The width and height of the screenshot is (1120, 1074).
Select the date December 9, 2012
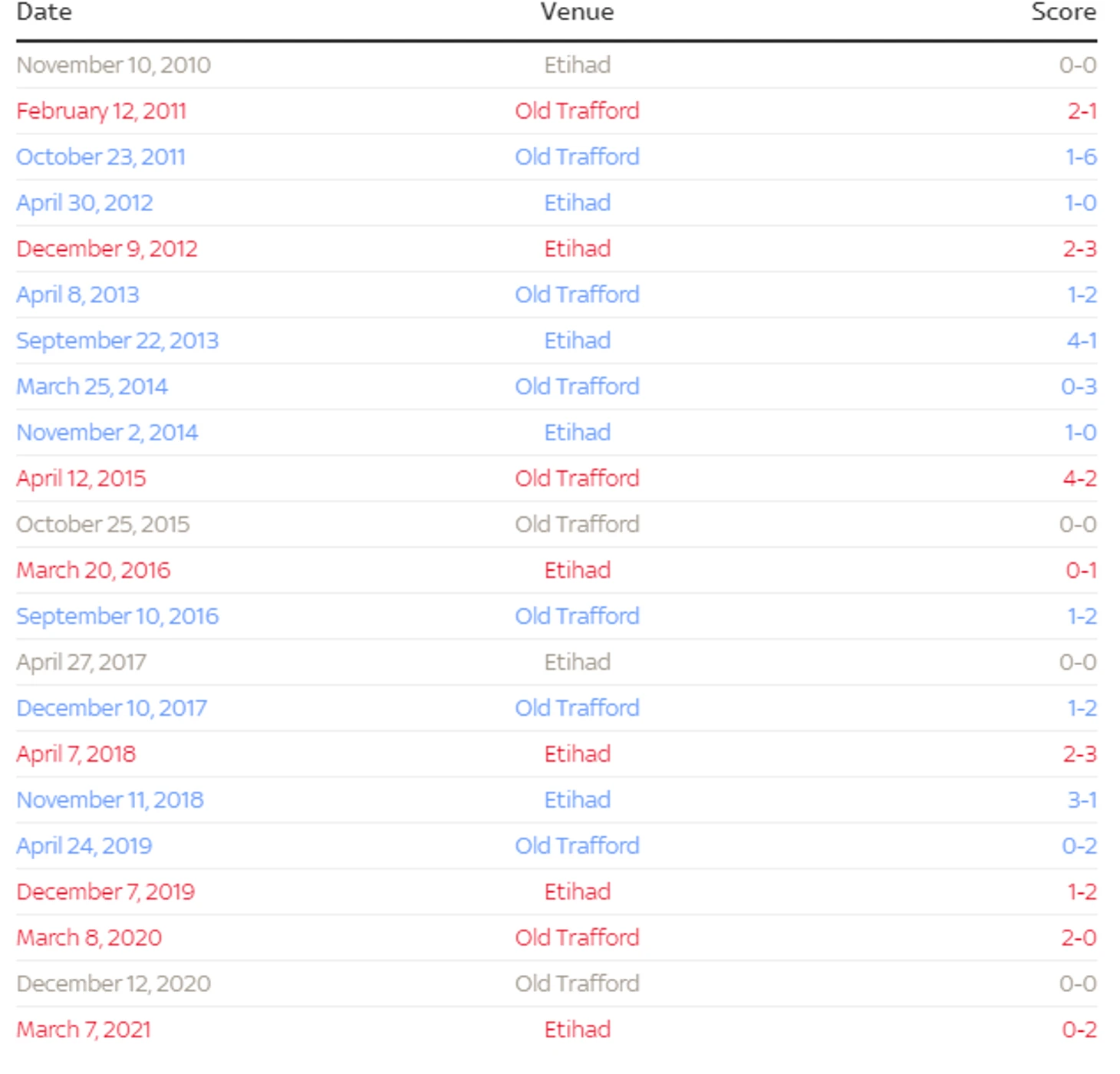tap(107, 249)
